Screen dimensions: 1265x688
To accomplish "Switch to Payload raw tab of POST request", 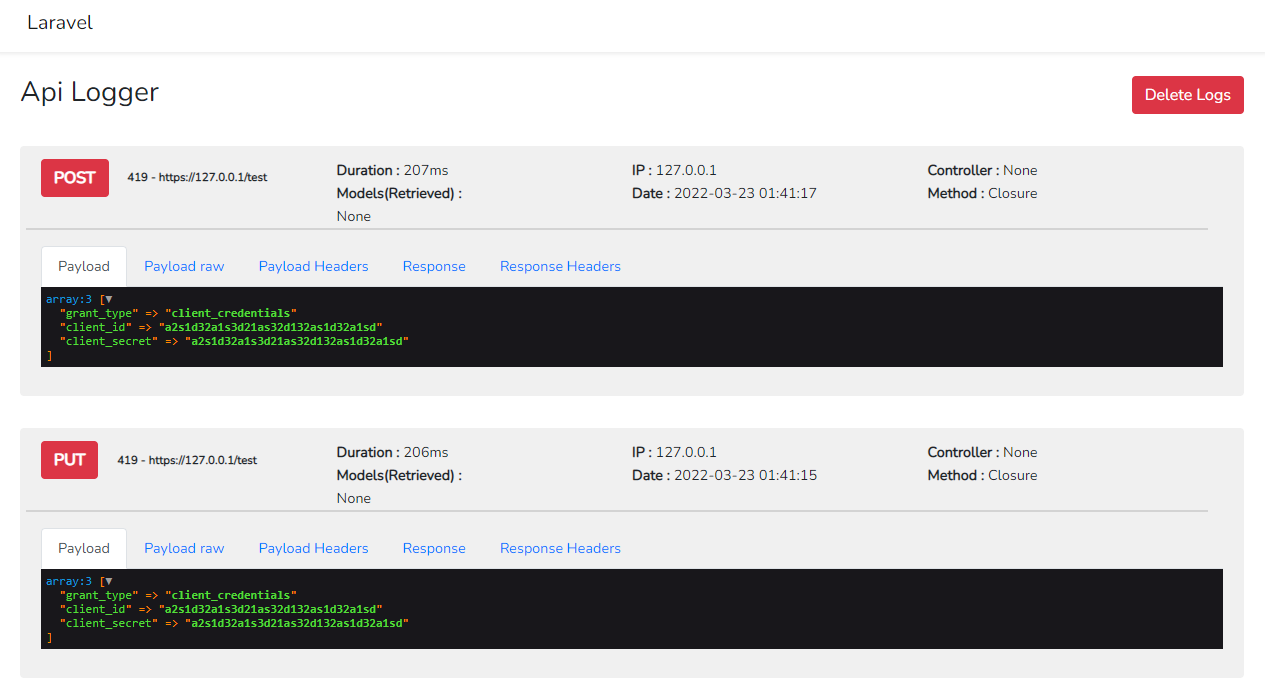I will pos(184,265).
